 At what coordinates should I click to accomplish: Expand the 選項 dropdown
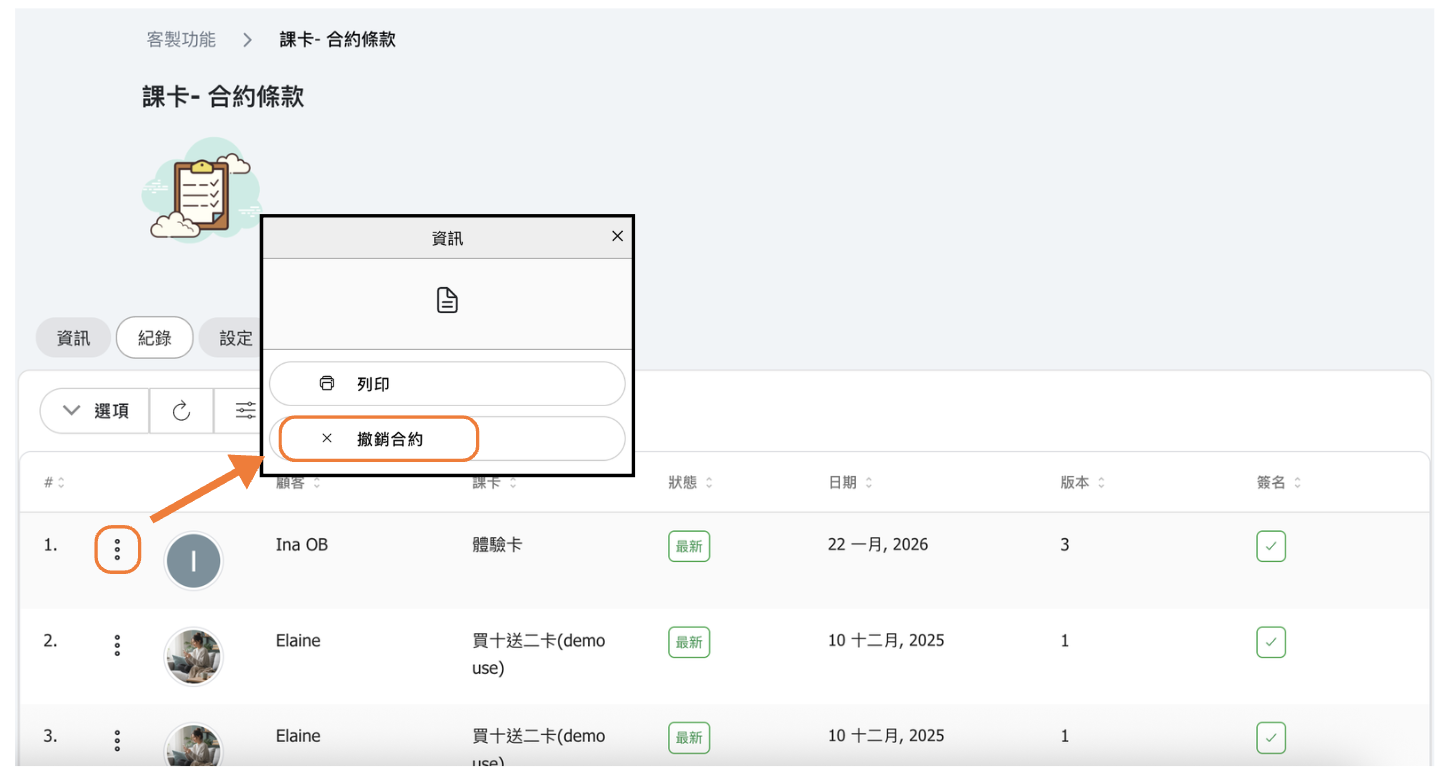[95, 411]
